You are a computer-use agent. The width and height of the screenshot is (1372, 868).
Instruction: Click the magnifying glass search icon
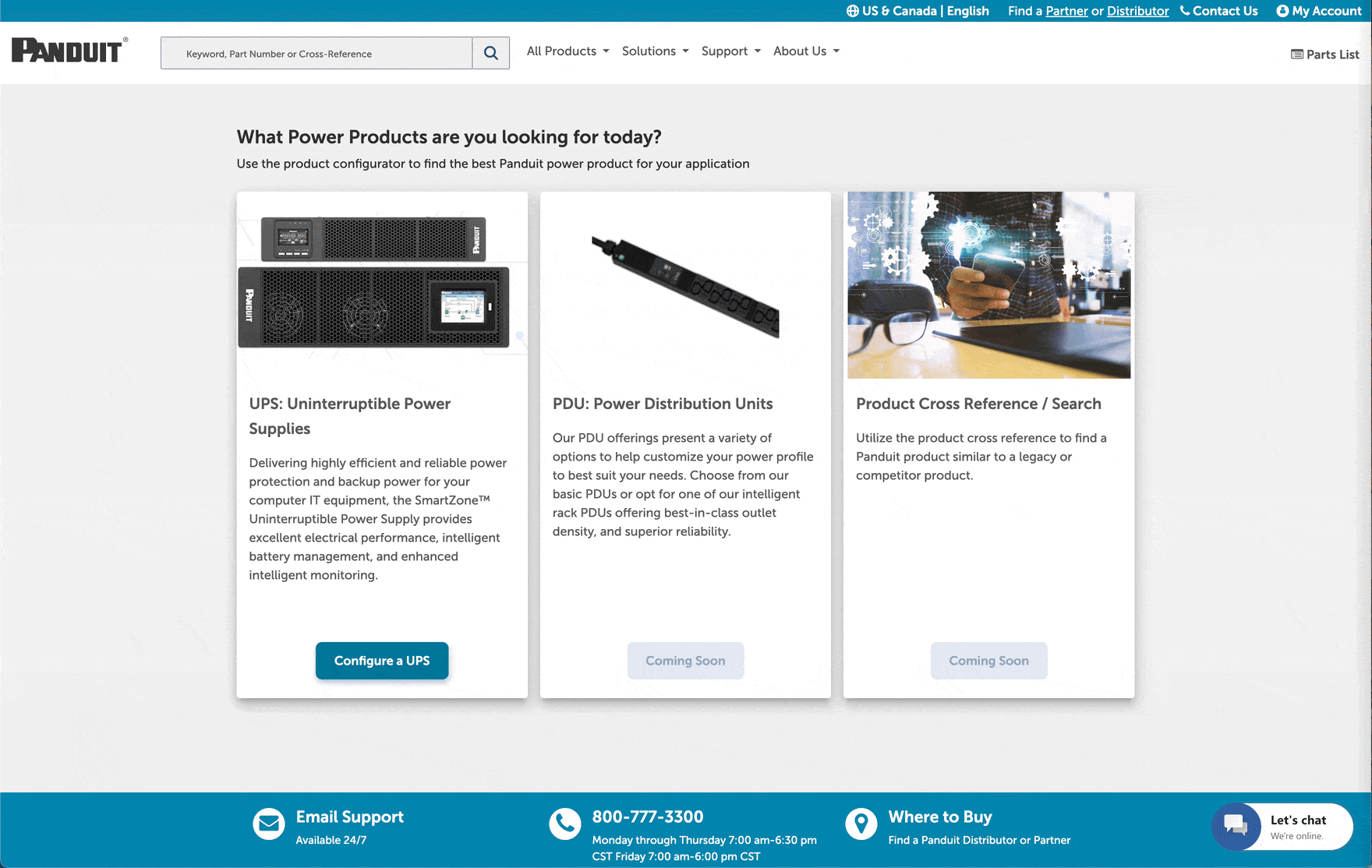[x=491, y=53]
